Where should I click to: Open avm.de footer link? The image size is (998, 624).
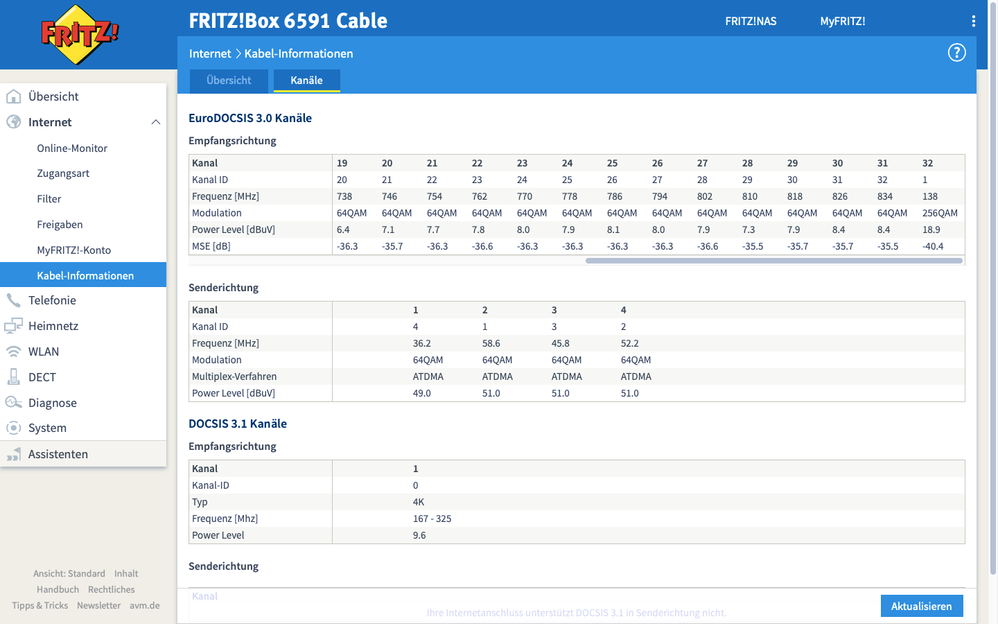pos(144,606)
